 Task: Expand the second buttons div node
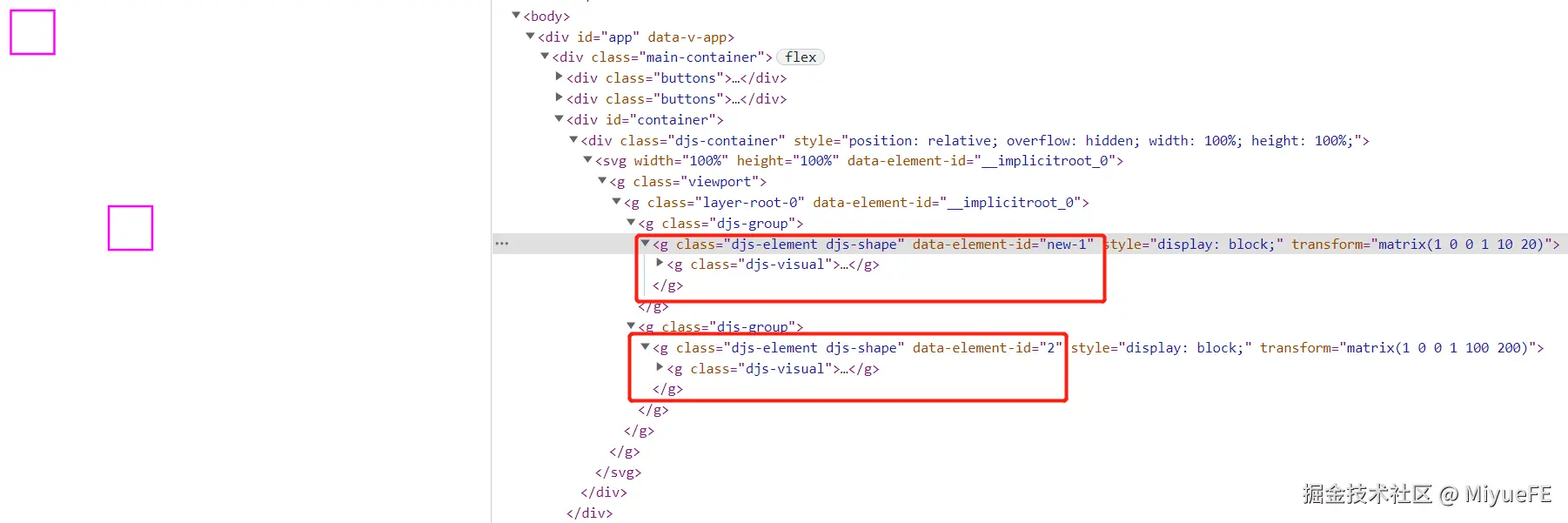point(559,98)
